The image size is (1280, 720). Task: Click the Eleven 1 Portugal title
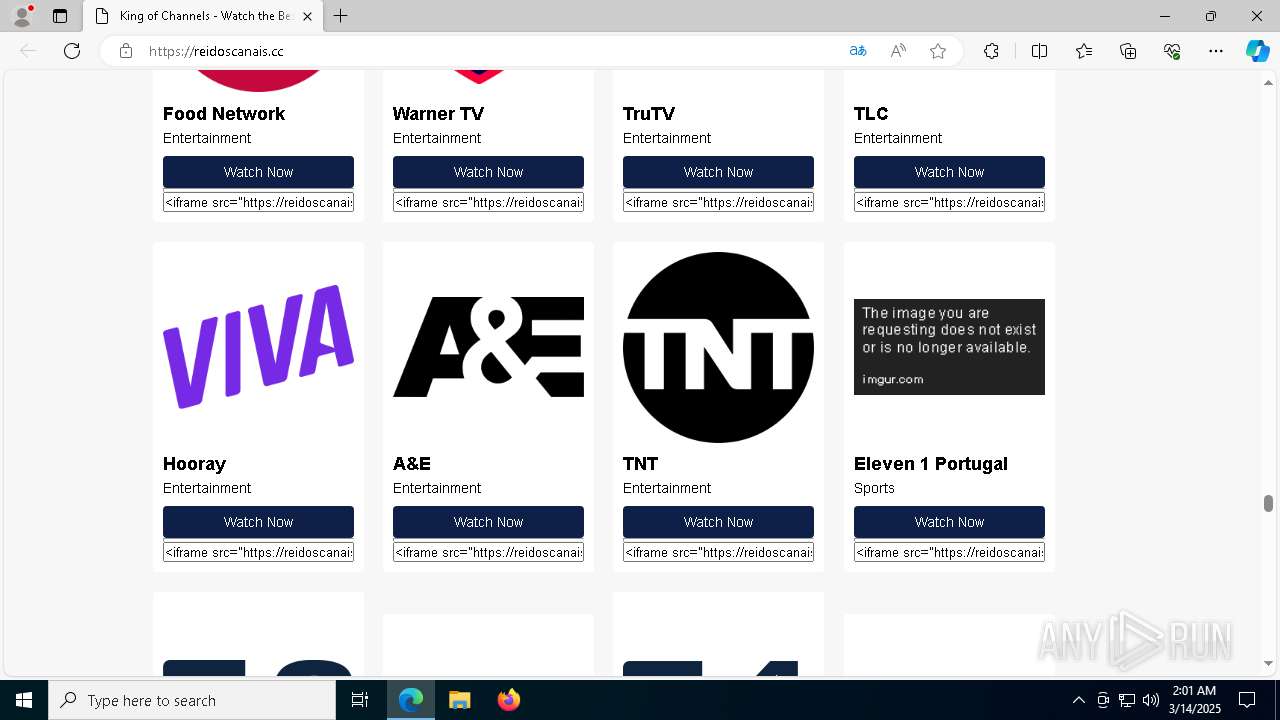(x=931, y=464)
